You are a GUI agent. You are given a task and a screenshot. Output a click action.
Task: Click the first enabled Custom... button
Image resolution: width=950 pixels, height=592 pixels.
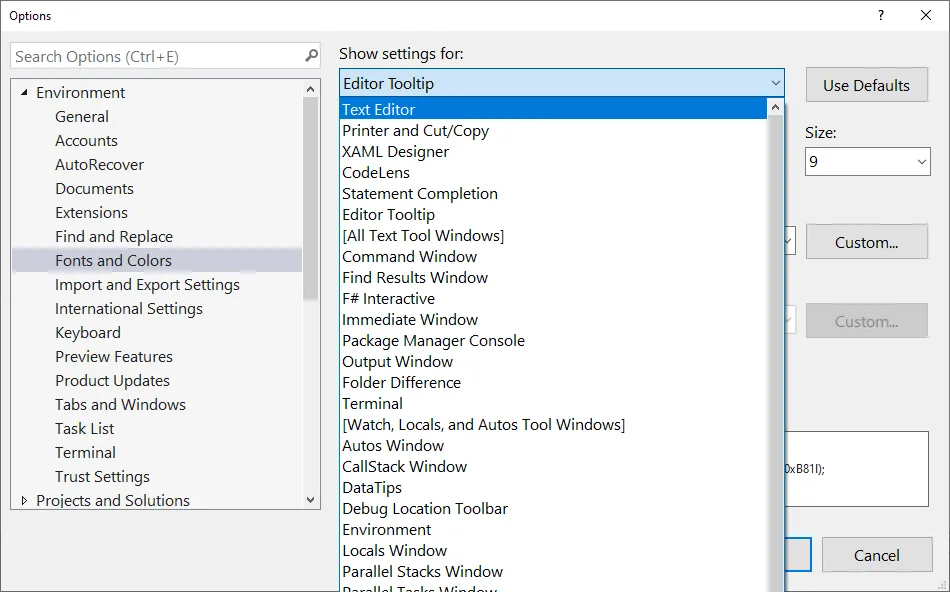(866, 242)
